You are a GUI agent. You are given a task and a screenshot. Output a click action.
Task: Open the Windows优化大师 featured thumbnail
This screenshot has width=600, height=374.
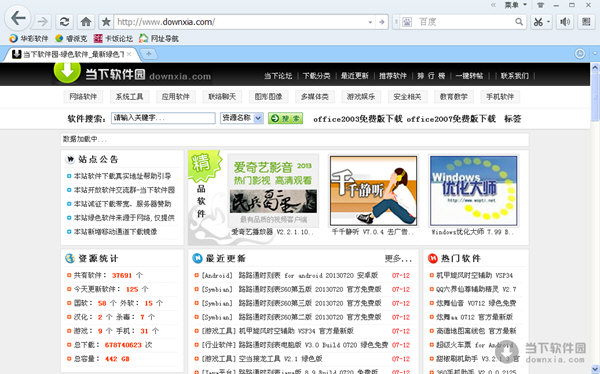point(473,190)
